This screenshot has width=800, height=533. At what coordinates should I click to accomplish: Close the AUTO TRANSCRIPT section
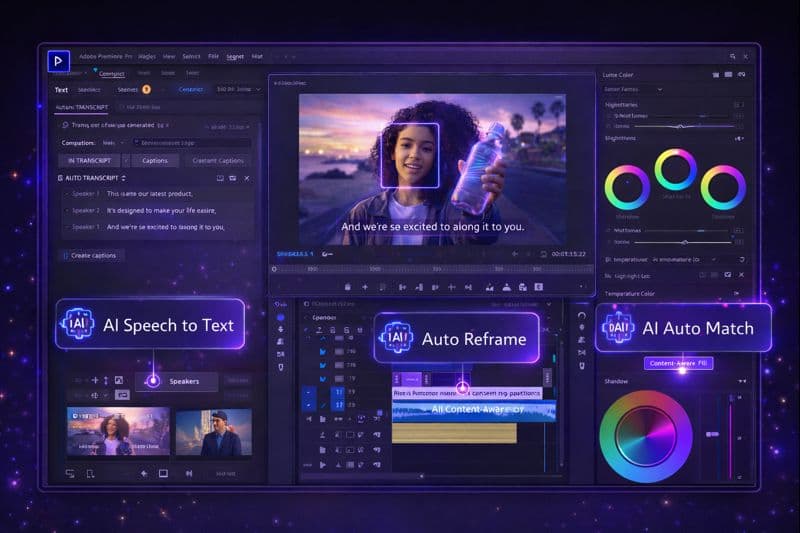click(x=247, y=178)
